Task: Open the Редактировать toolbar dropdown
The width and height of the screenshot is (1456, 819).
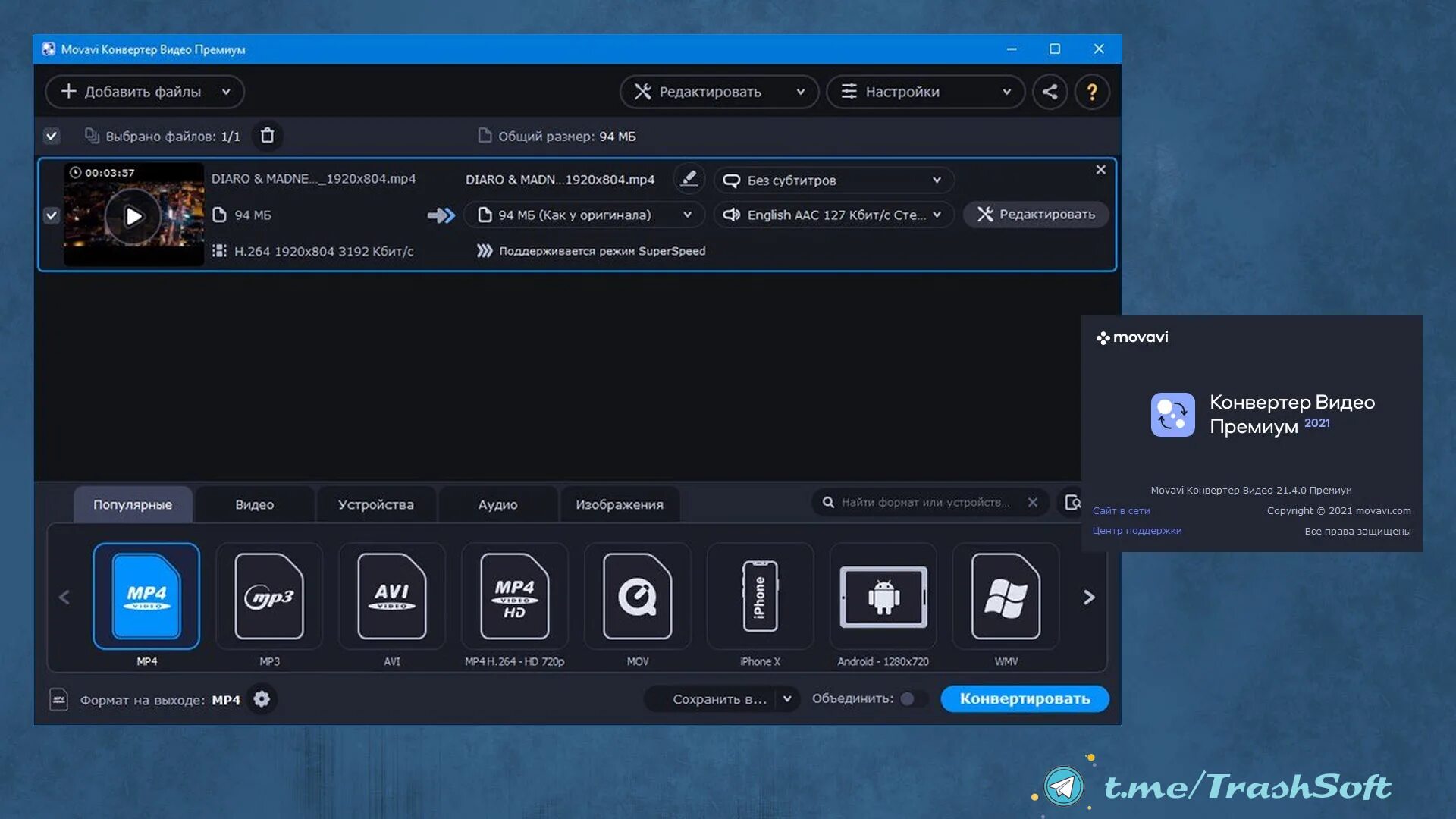Action: 719,92
